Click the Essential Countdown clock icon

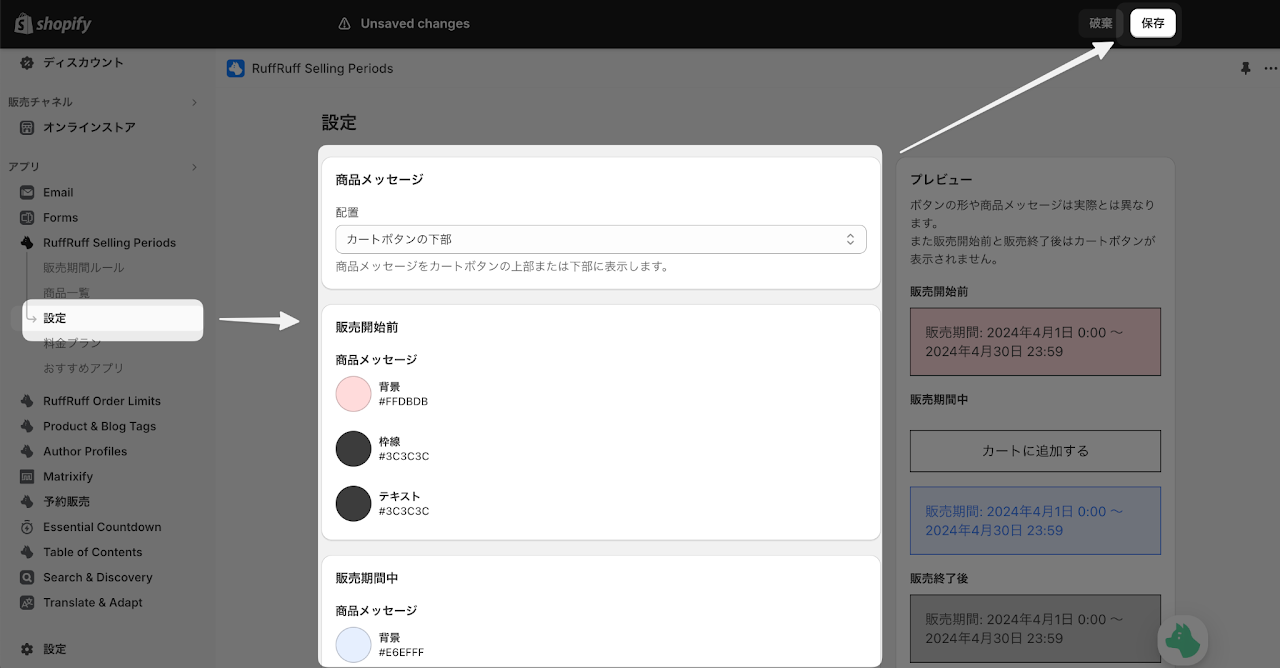click(x=27, y=527)
